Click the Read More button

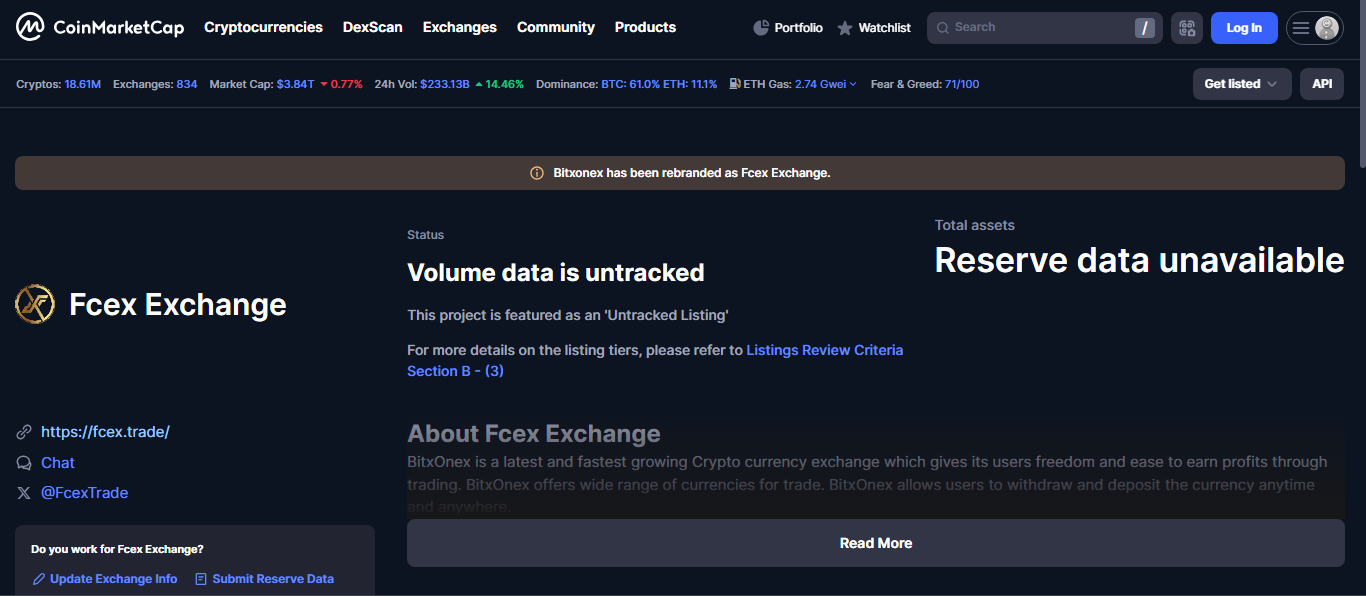tap(876, 543)
